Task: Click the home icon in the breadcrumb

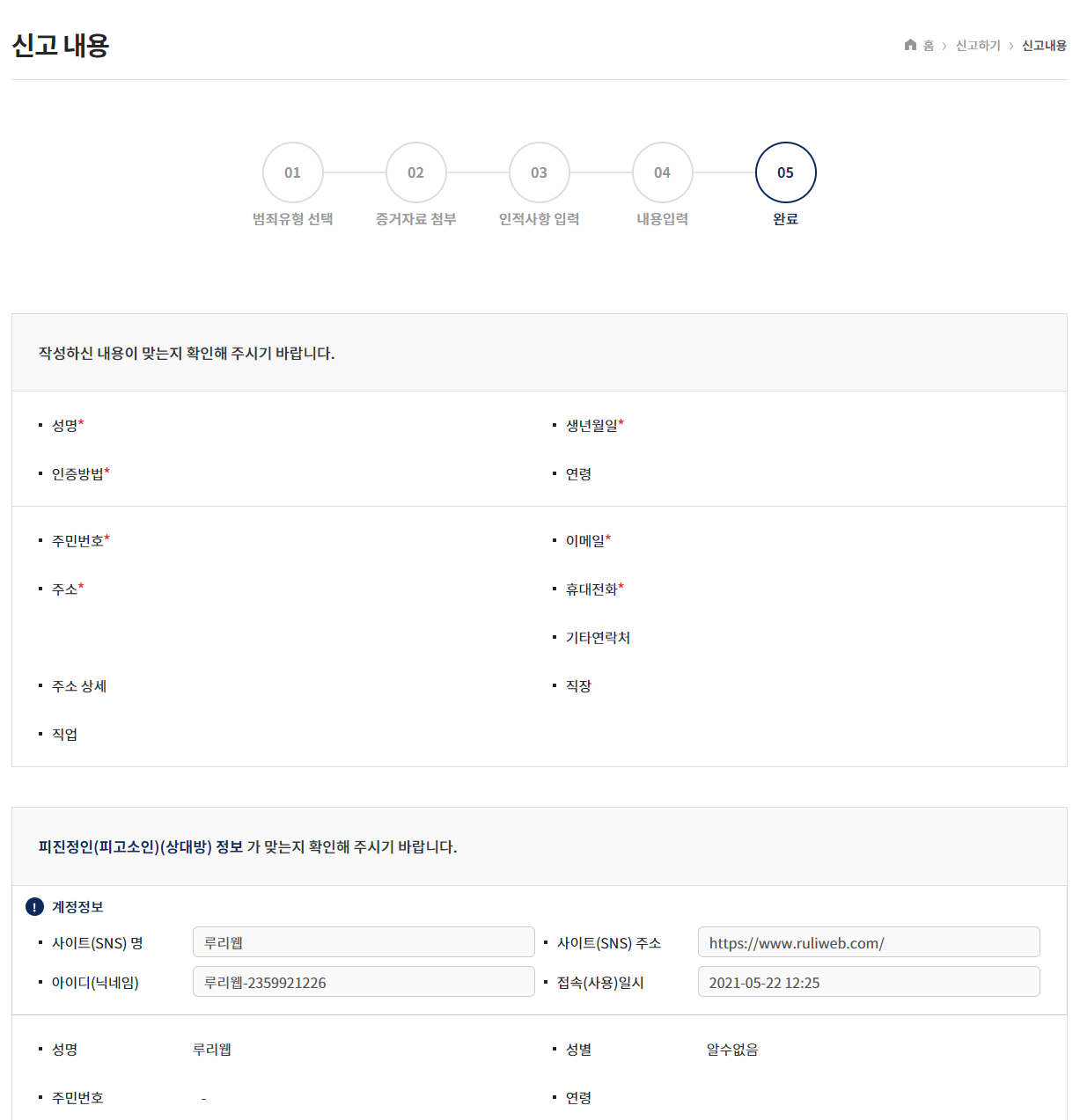Action: pyautogui.click(x=910, y=45)
